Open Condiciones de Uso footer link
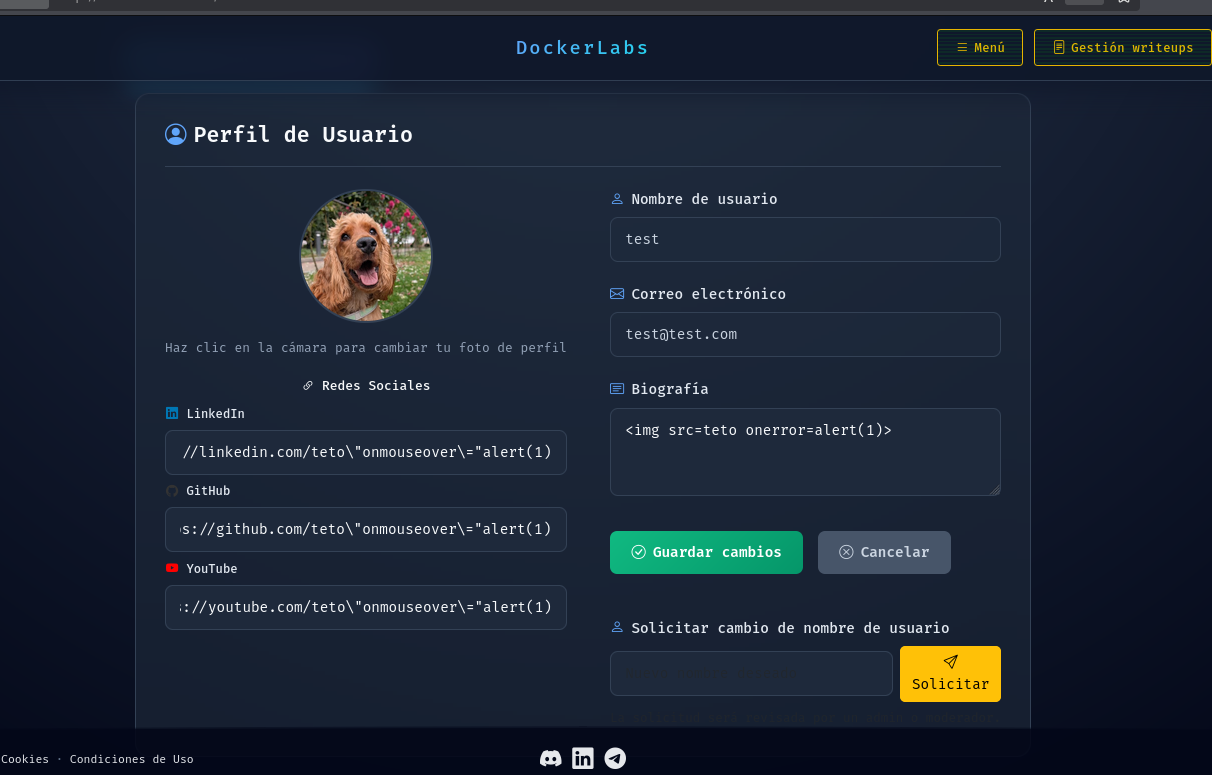Viewport: 1212px width, 775px height. [x=131, y=759]
